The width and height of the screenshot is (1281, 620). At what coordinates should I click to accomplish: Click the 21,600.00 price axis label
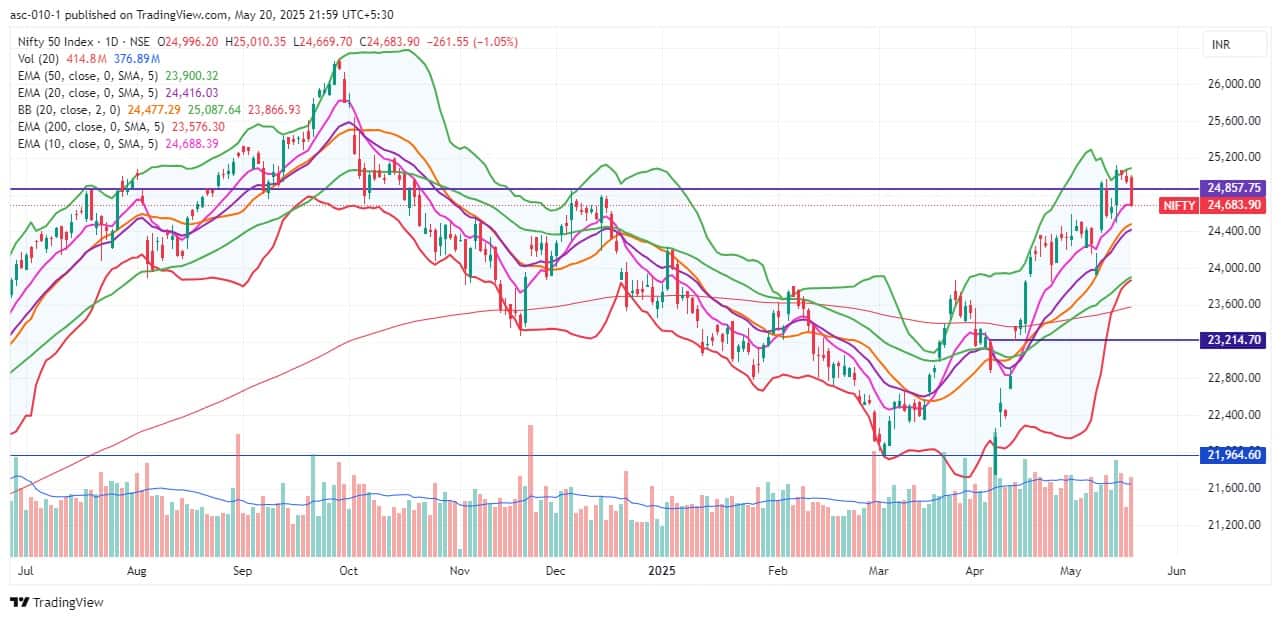pos(1235,488)
